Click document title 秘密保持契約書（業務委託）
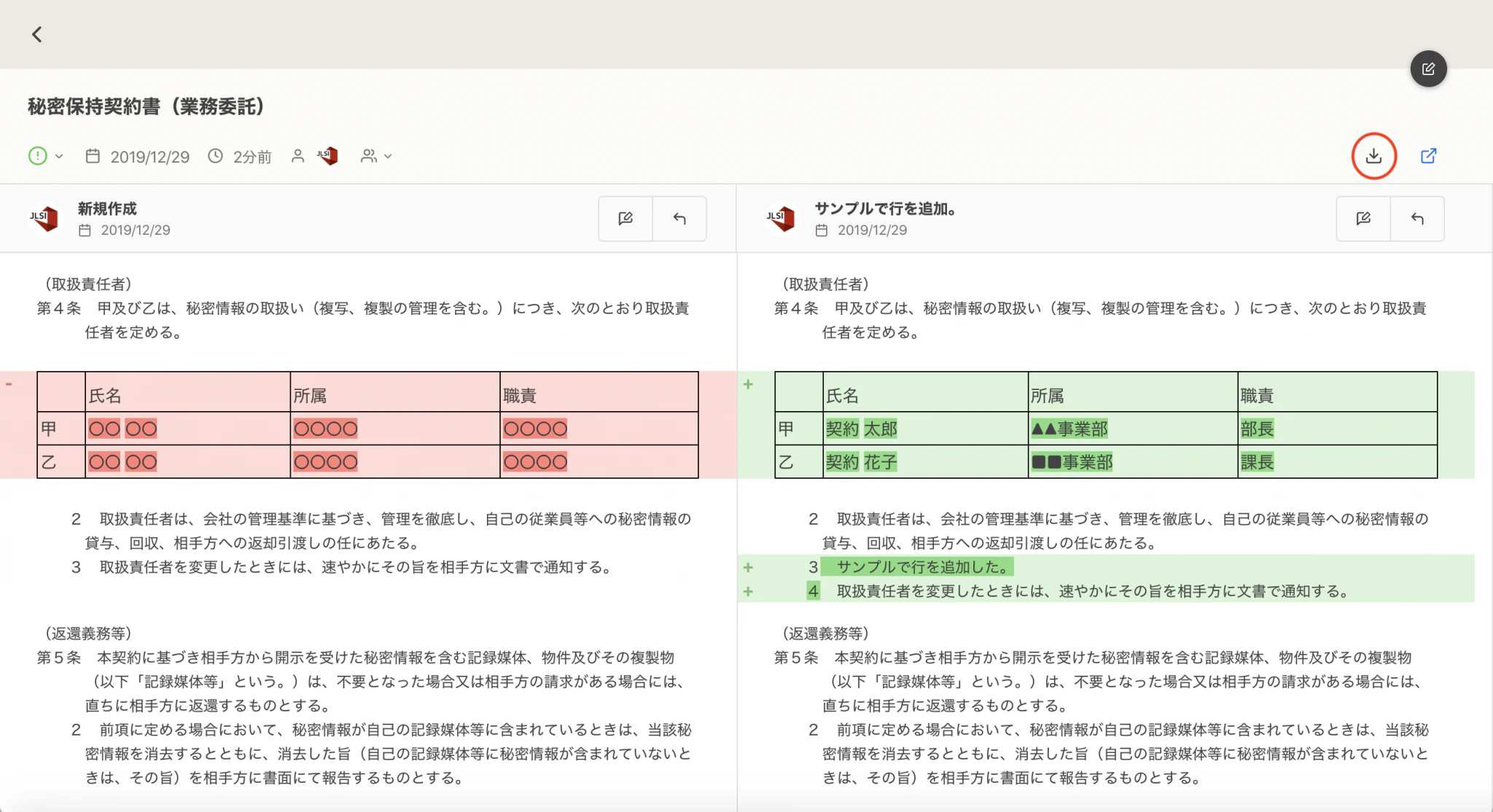 pos(146,106)
